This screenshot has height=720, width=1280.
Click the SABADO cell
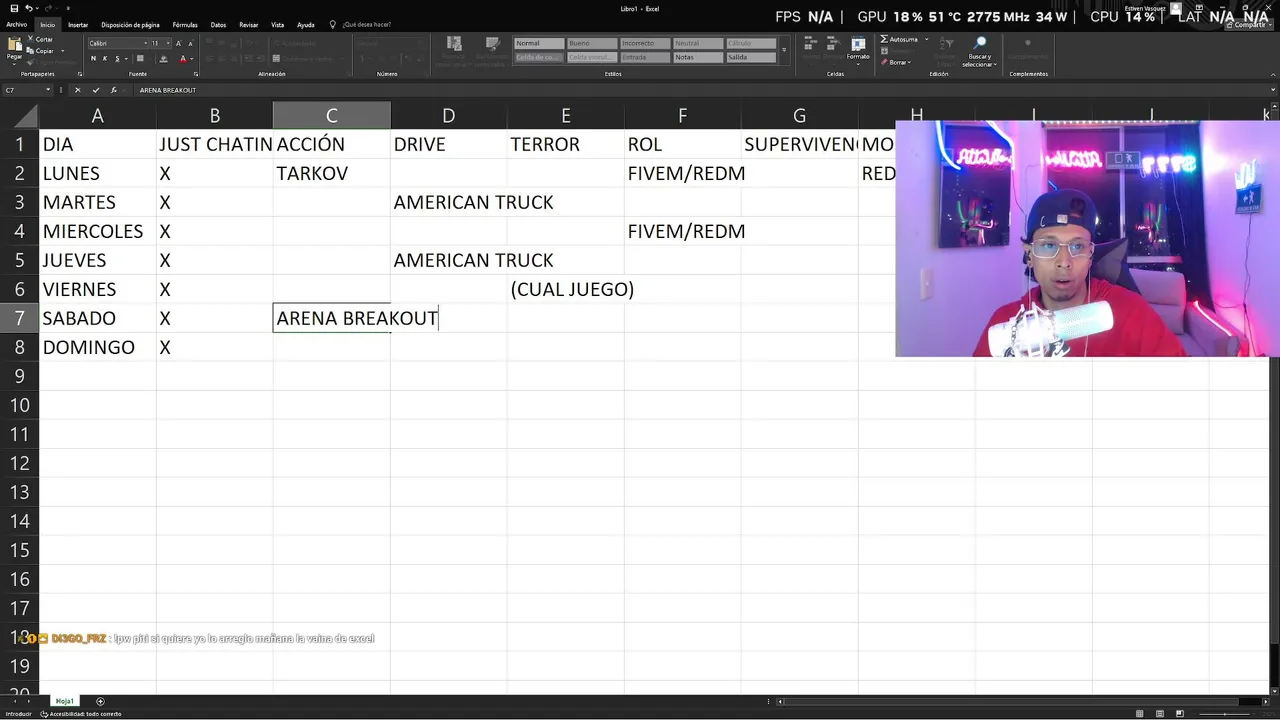coord(97,318)
